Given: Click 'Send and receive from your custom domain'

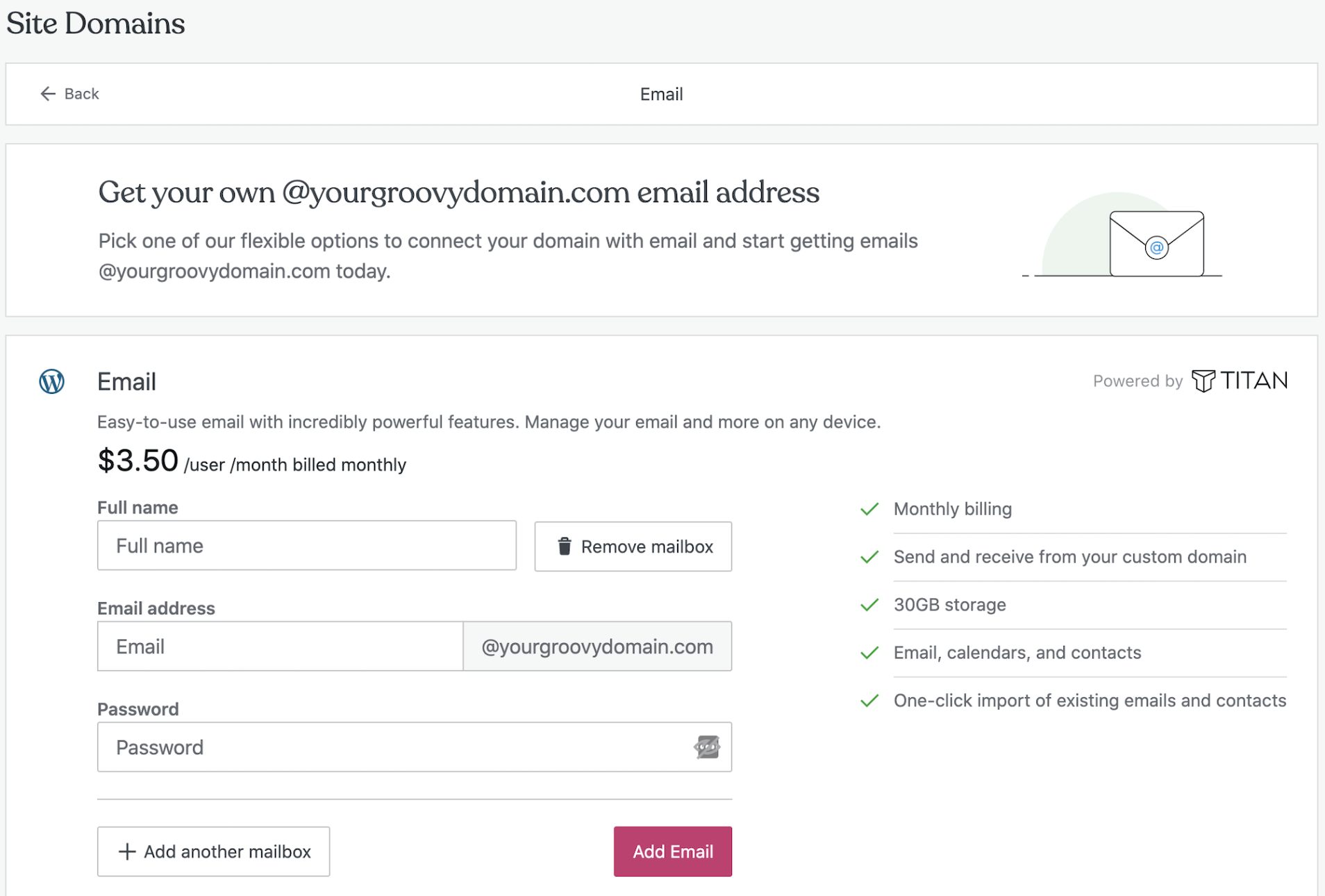Looking at the screenshot, I should click(x=1069, y=557).
